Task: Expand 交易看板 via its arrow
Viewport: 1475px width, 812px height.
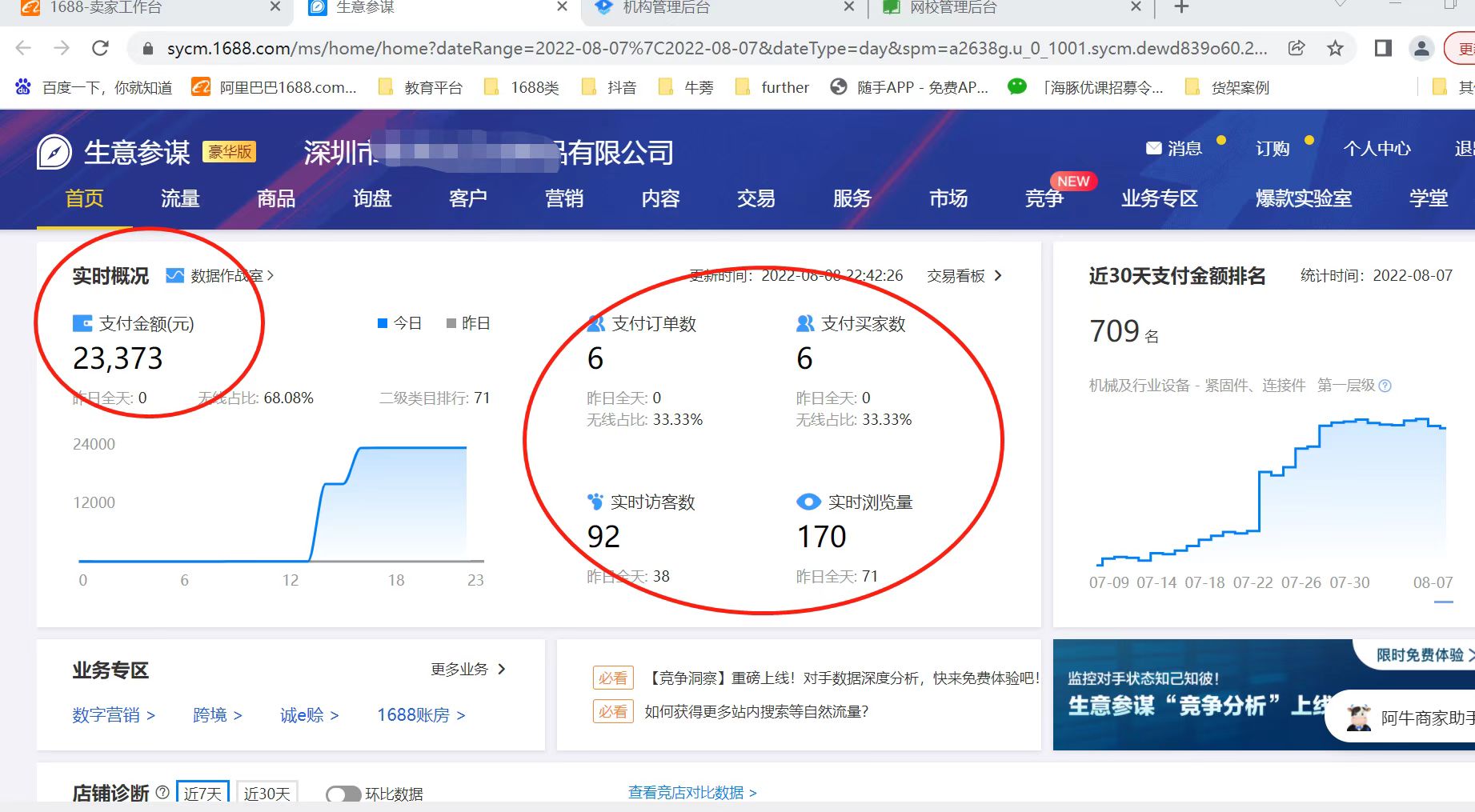Action: click(x=997, y=276)
